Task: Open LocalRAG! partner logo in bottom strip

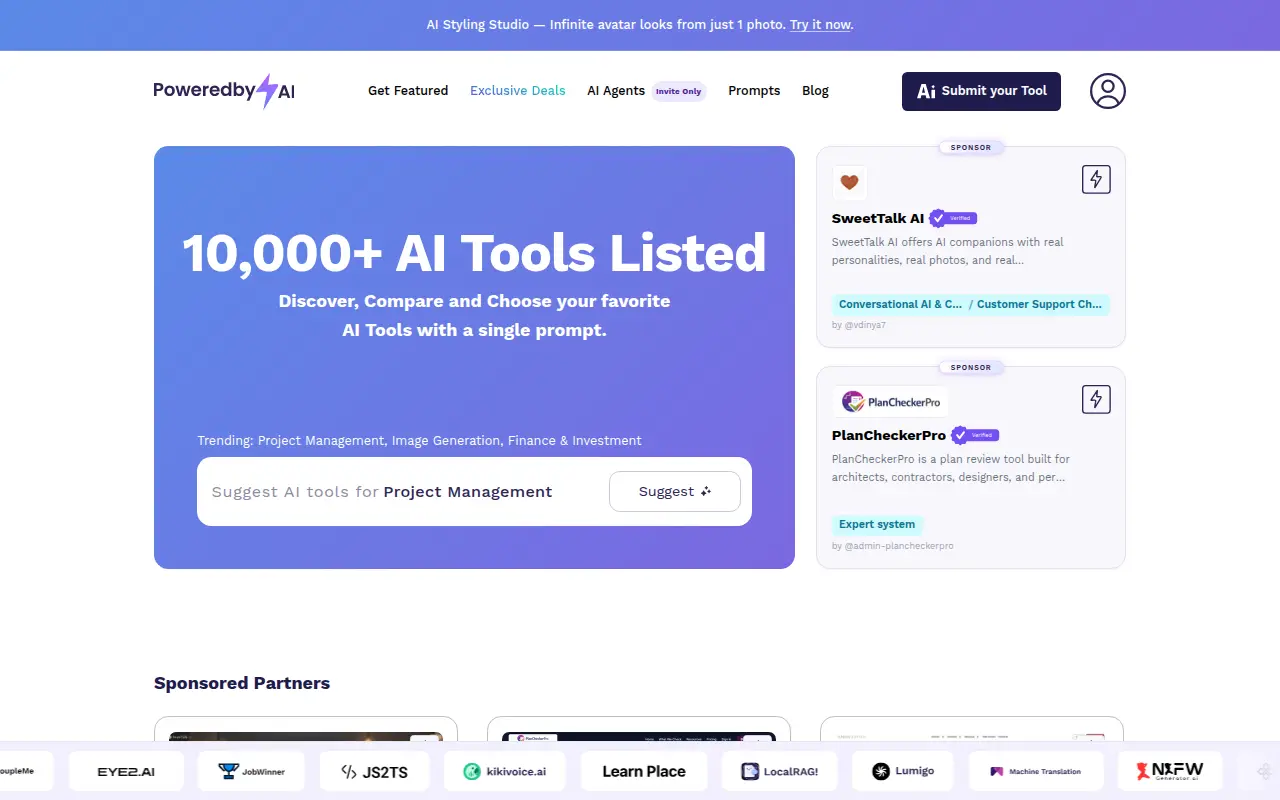Action: pos(779,771)
